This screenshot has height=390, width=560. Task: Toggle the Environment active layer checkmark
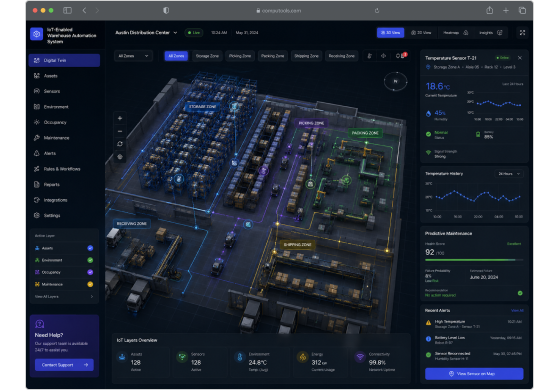click(x=90, y=260)
